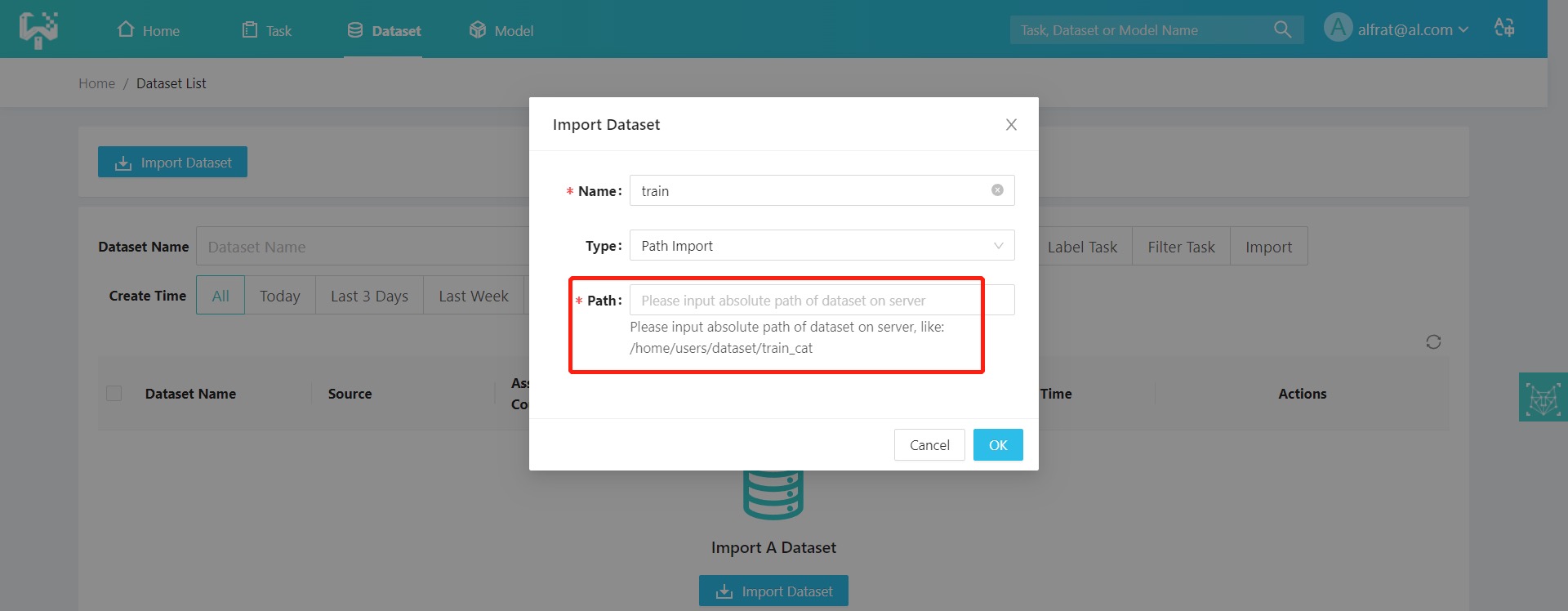Select the Last Week filter
1568x611 pixels.
(474, 296)
